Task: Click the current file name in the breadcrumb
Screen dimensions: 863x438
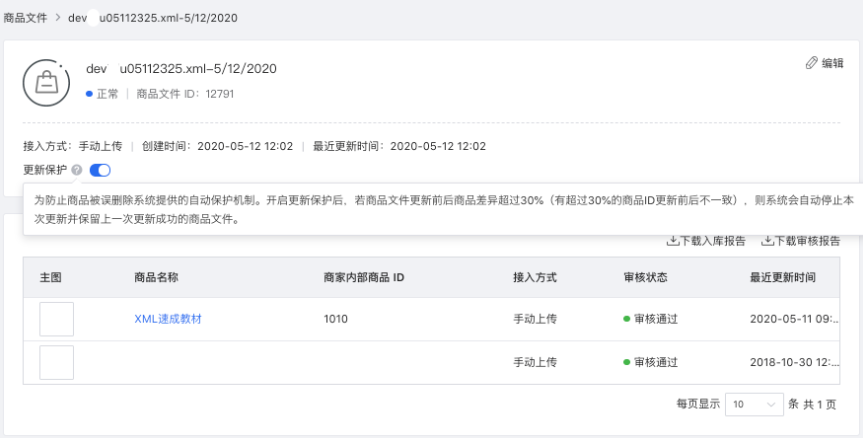Action: coord(153,18)
